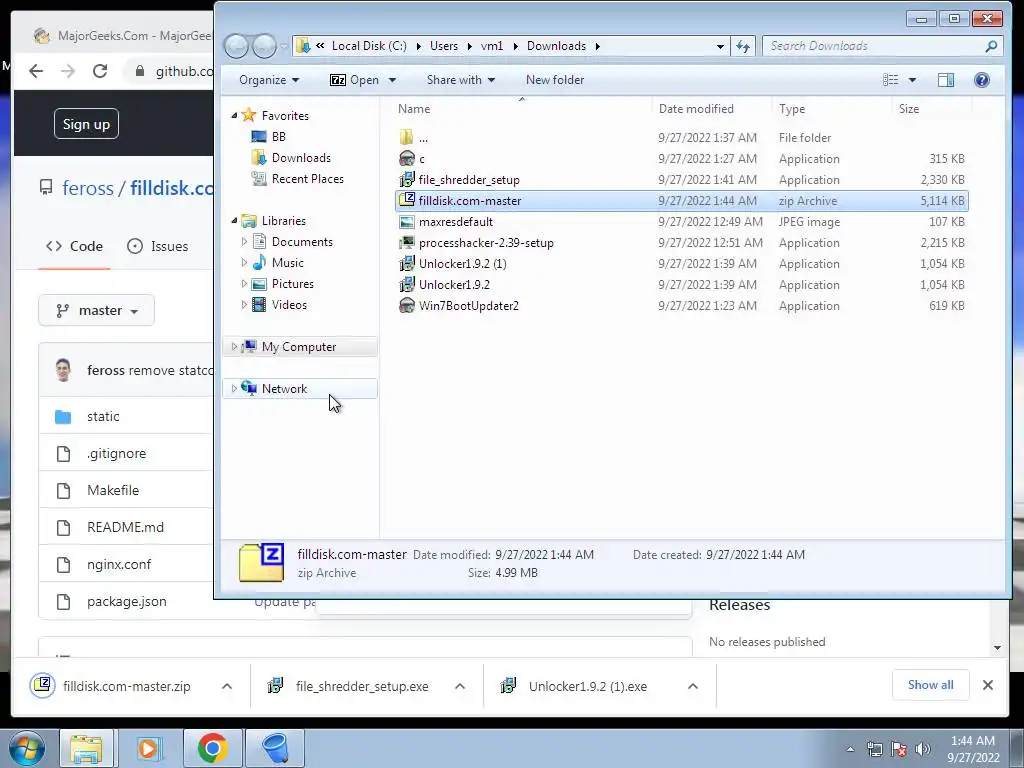Click Show all downloads in Chrome

pyautogui.click(x=930, y=684)
